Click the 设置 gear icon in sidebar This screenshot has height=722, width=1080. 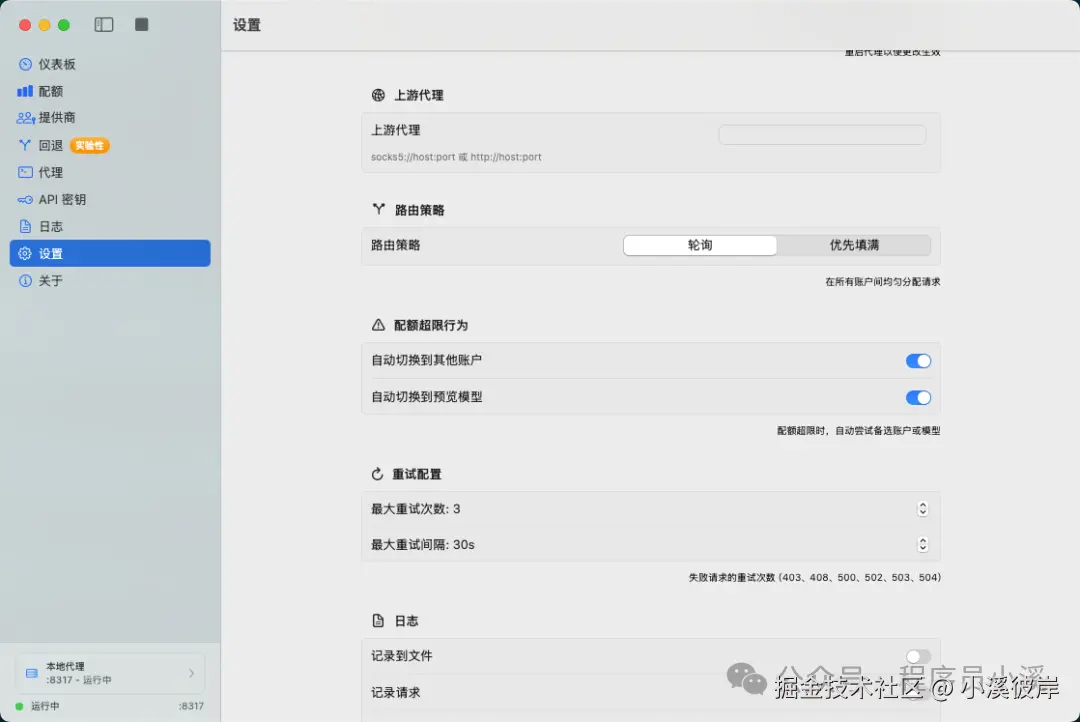click(25, 254)
